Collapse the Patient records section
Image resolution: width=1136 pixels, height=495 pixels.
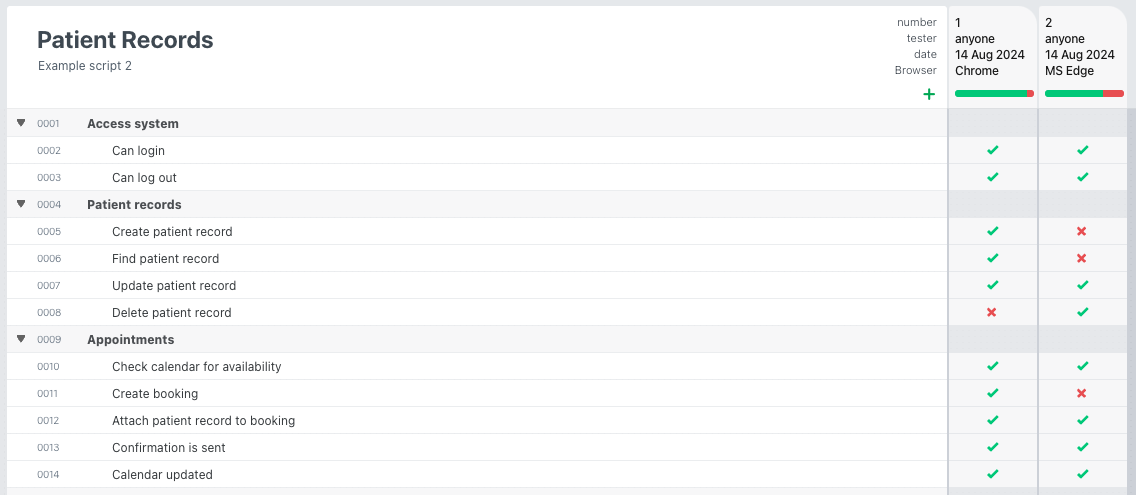point(21,205)
